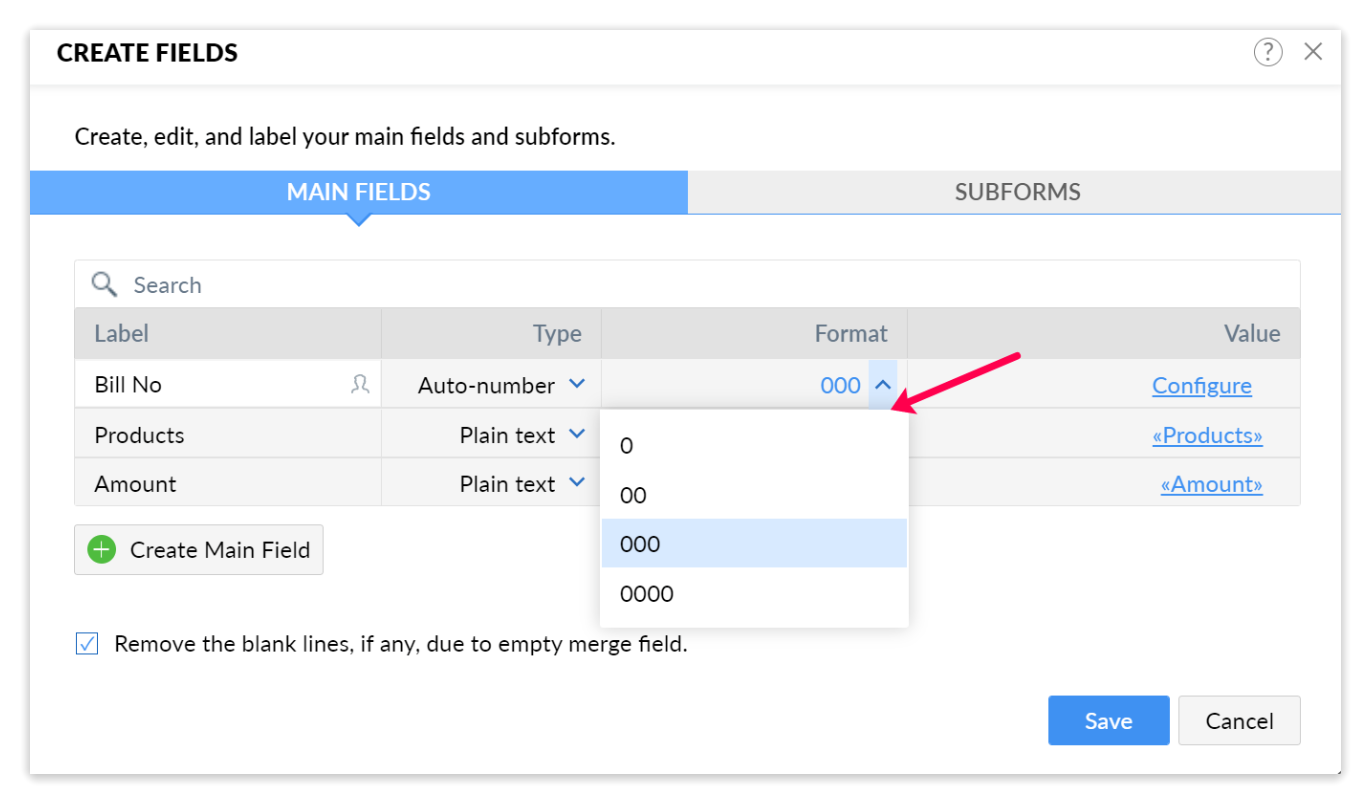Screen dimensions: 1371x804
Task: Open the Configure link for Bill No
Action: [1201, 386]
